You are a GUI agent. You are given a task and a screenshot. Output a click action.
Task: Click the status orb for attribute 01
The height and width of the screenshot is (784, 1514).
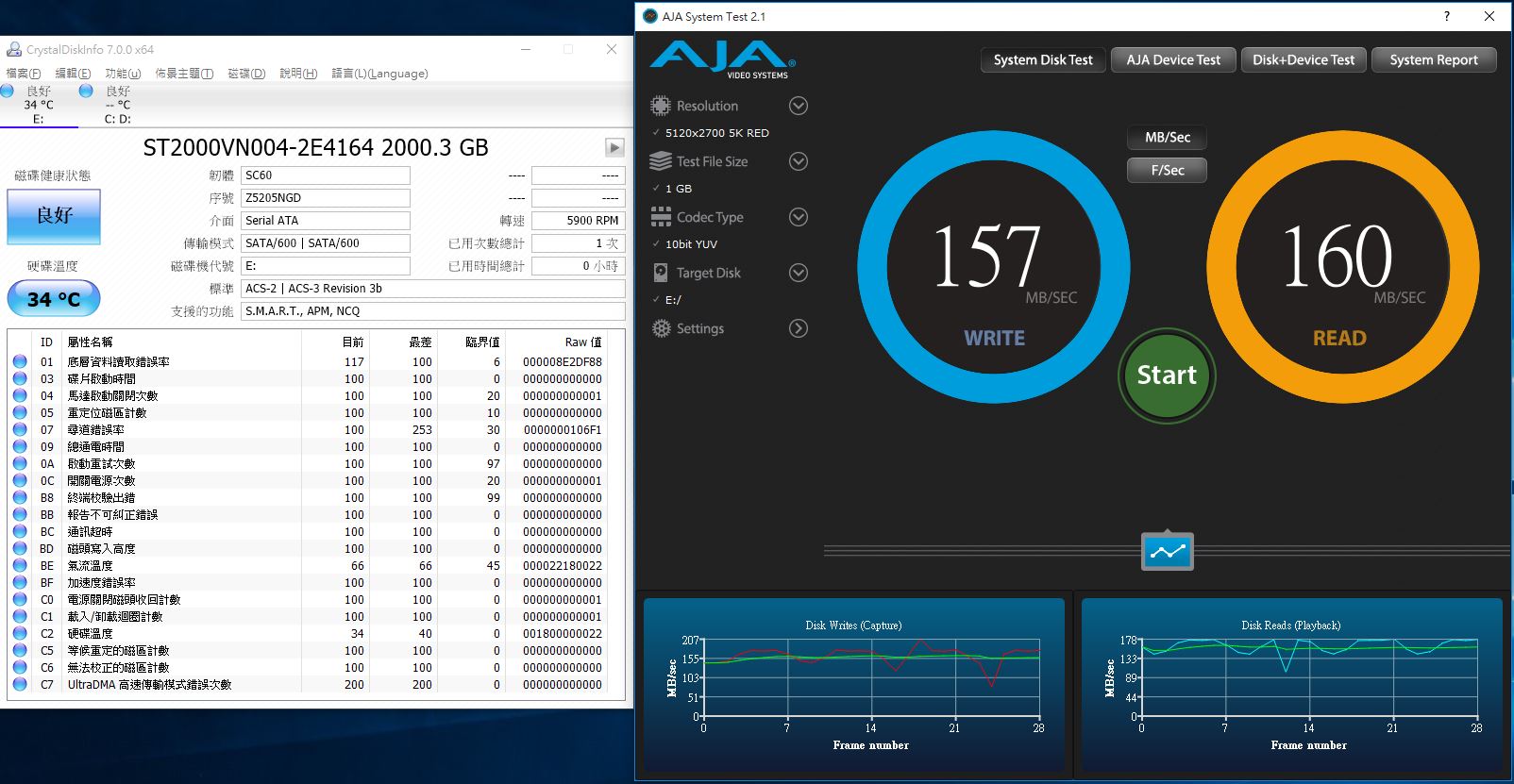coord(20,361)
